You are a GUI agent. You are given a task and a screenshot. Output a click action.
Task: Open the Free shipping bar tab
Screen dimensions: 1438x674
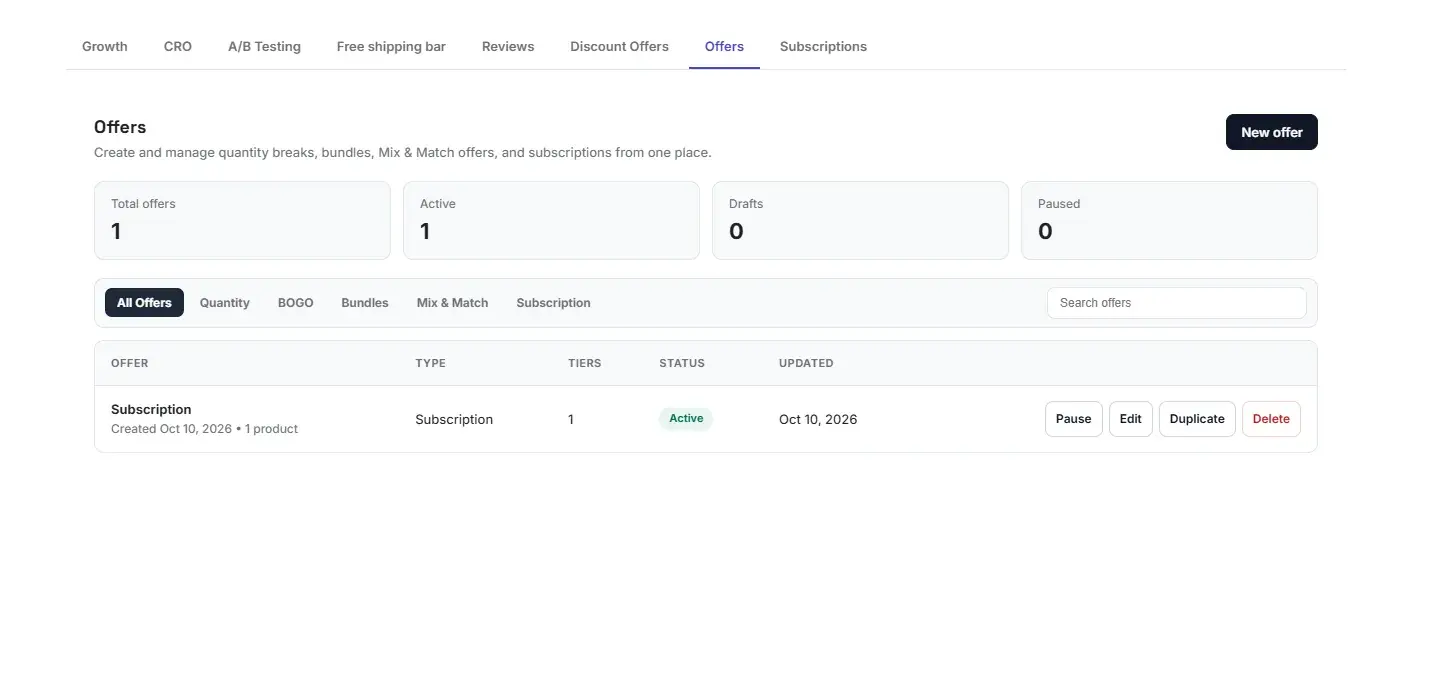click(391, 46)
